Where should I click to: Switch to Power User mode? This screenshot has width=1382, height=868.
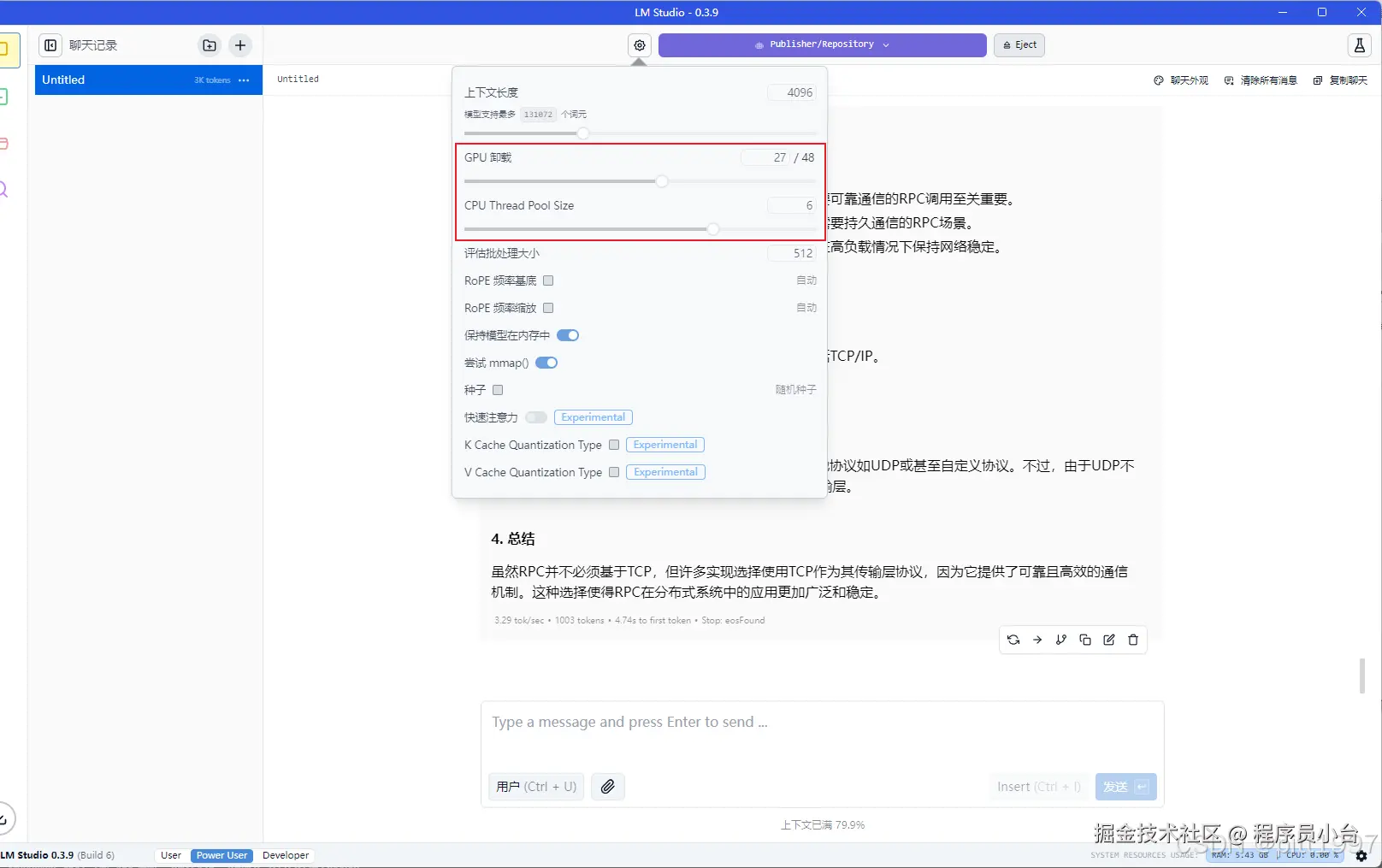tap(221, 855)
